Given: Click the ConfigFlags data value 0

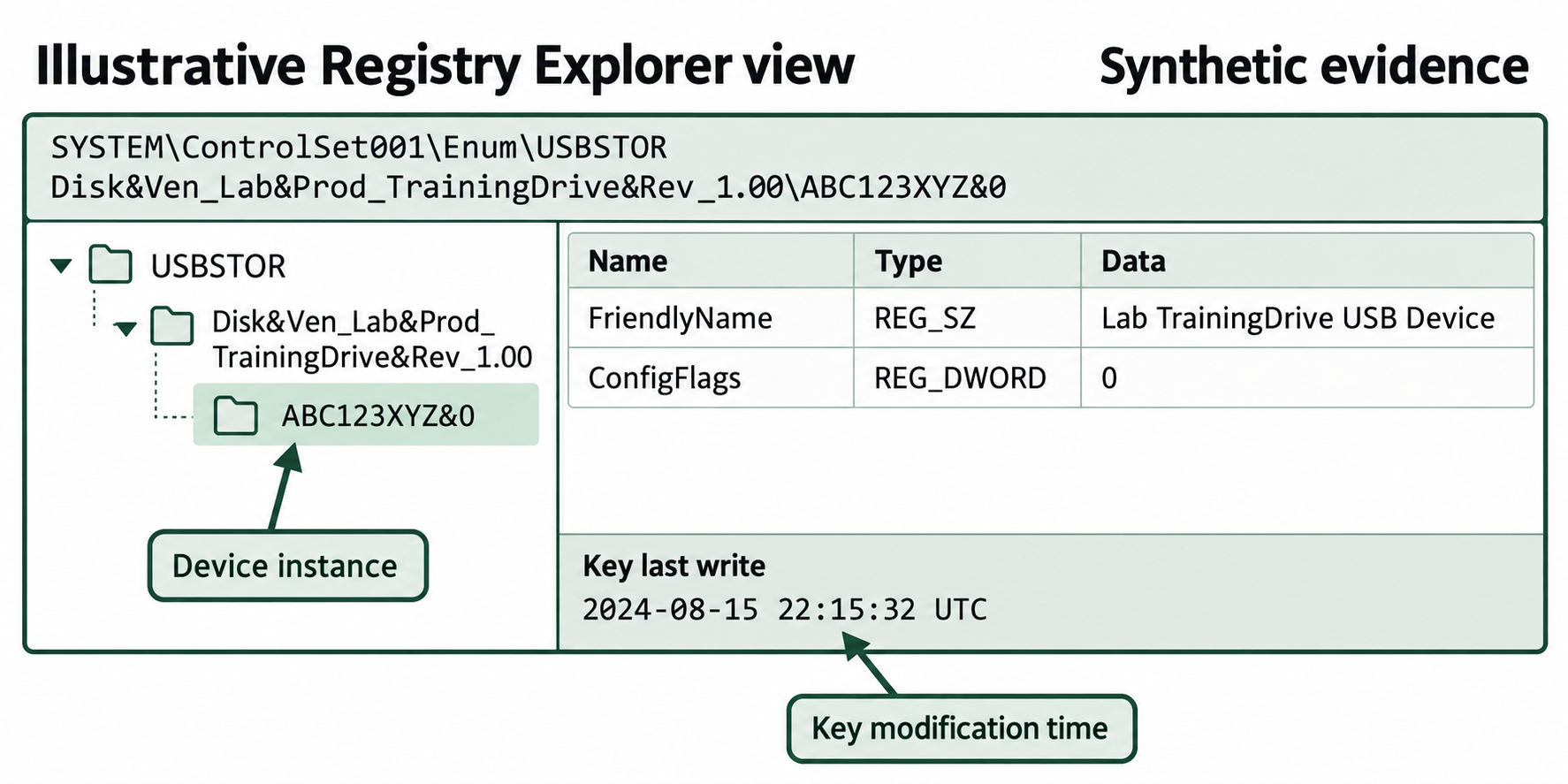Looking at the screenshot, I should (1307, 377).
